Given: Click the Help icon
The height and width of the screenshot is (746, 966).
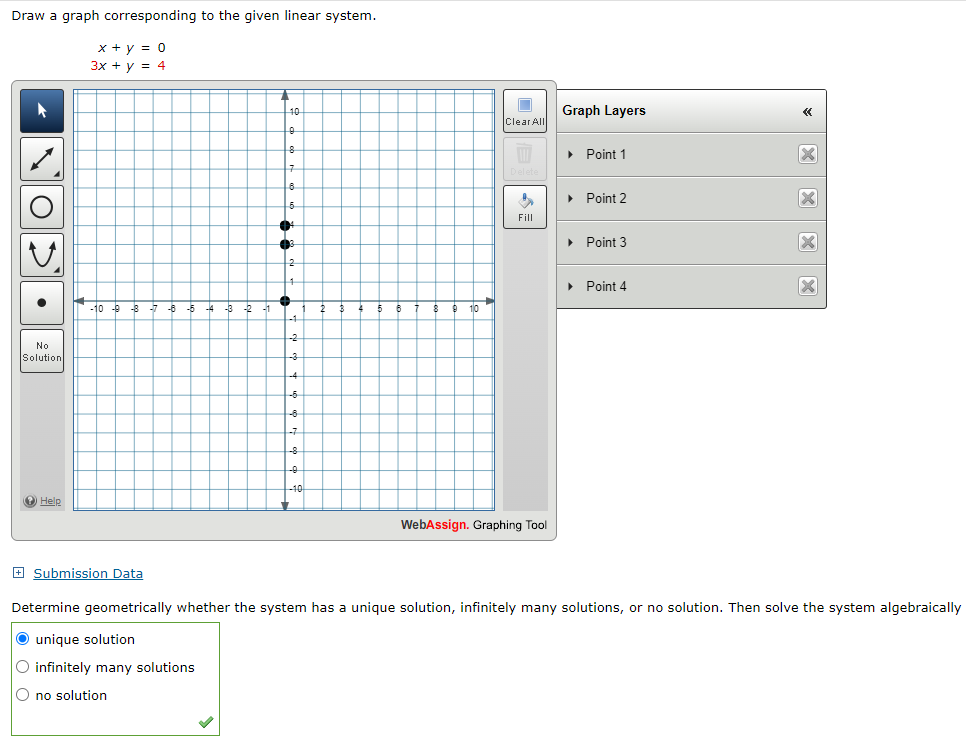Looking at the screenshot, I should tap(31, 501).
